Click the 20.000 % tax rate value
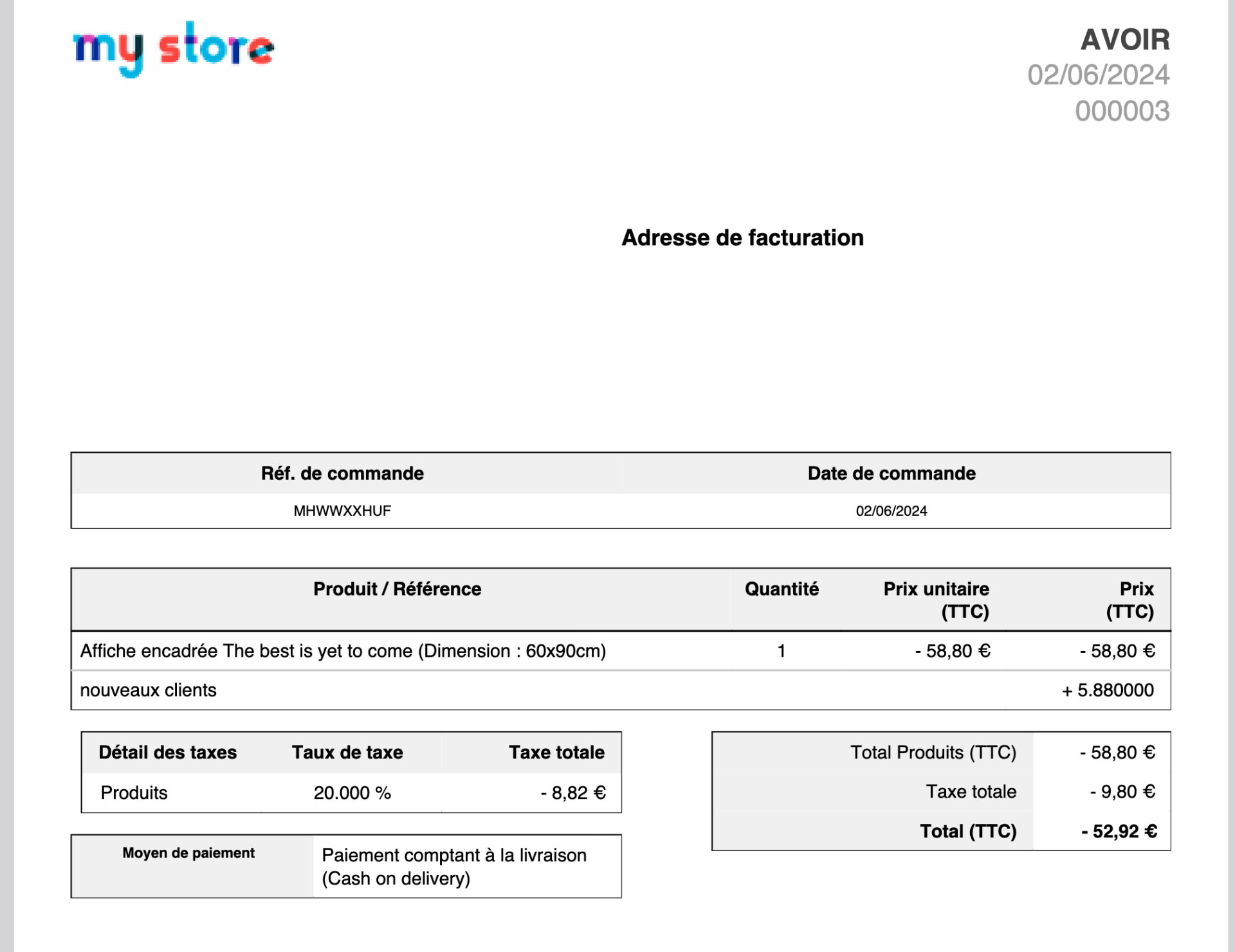The height and width of the screenshot is (952, 1235). pos(352,792)
